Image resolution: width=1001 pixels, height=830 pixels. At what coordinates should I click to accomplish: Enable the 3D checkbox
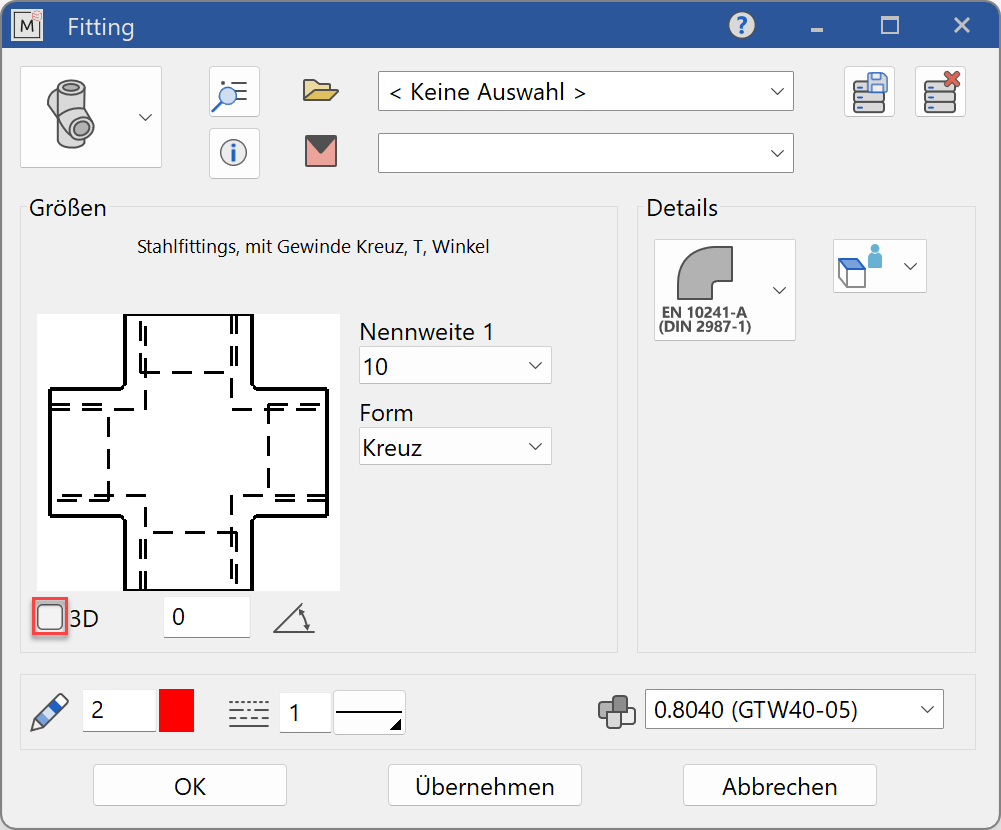point(50,617)
